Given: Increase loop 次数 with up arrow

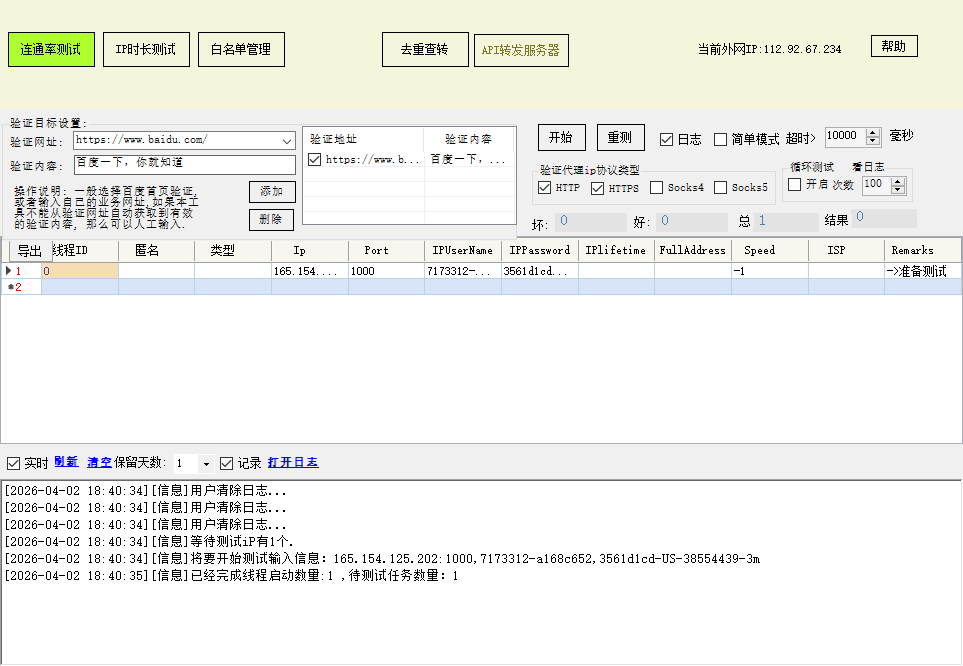Looking at the screenshot, I should click(x=898, y=181).
